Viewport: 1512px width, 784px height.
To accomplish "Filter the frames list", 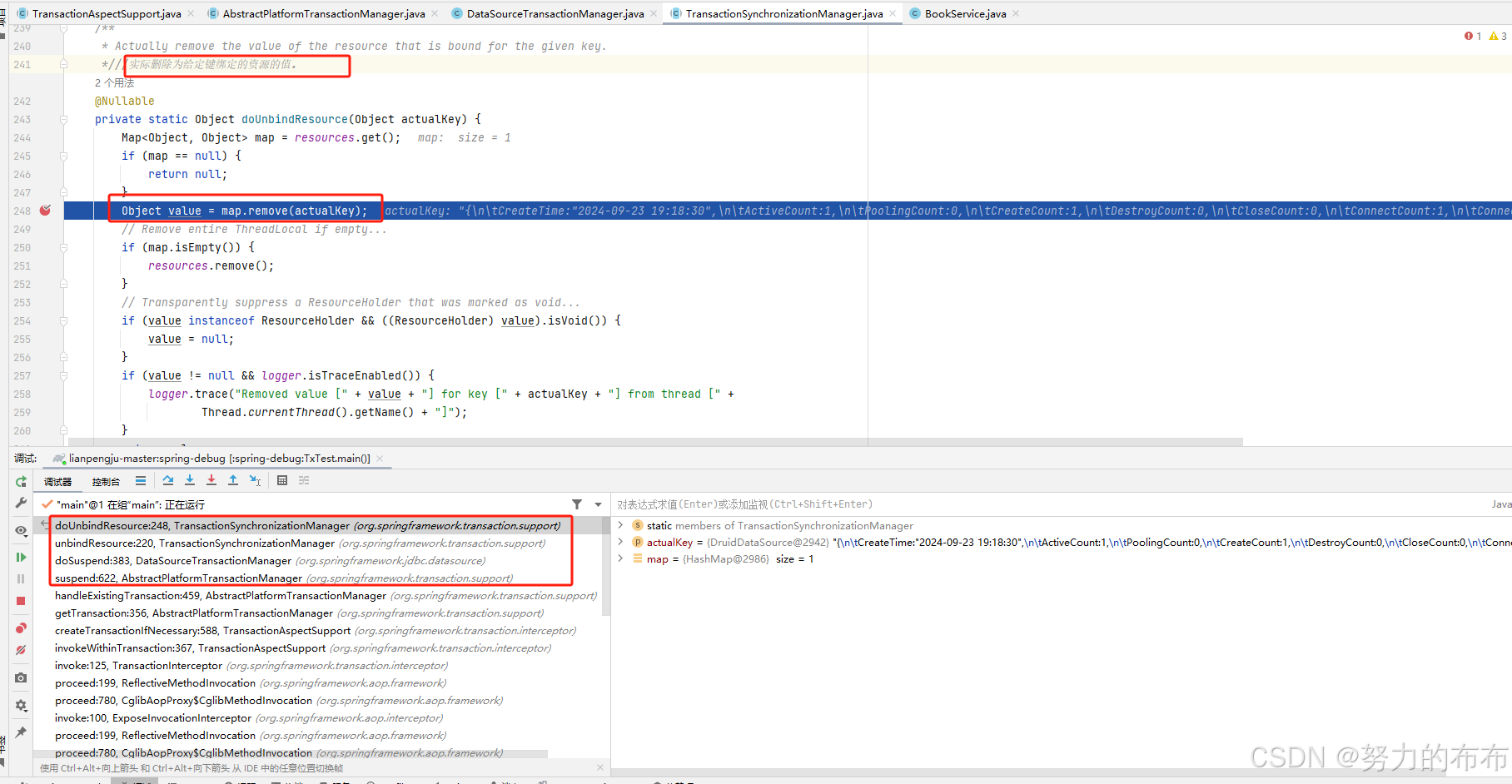I will click(x=577, y=504).
